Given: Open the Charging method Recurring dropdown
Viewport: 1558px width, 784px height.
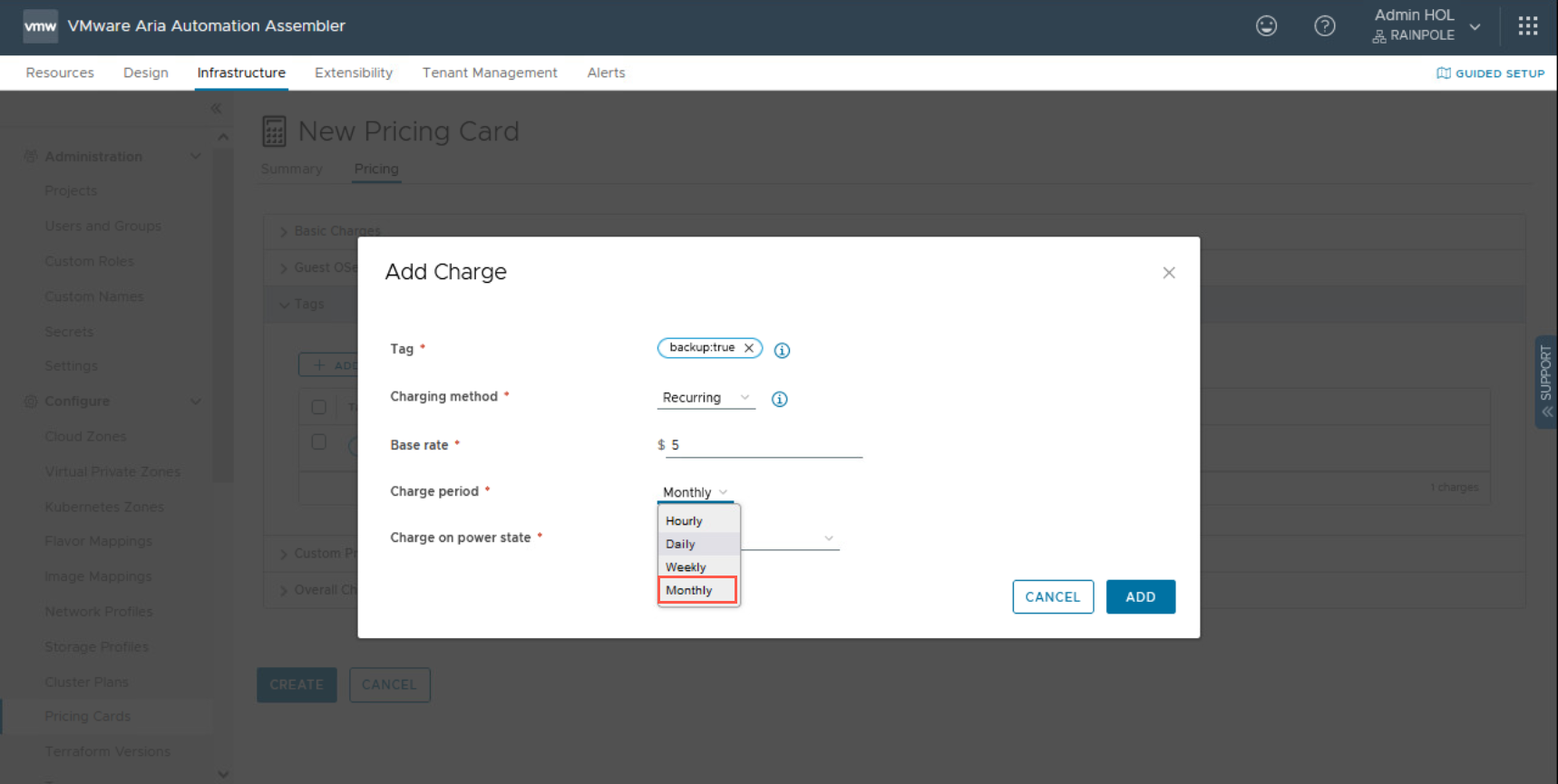Looking at the screenshot, I should click(706, 398).
